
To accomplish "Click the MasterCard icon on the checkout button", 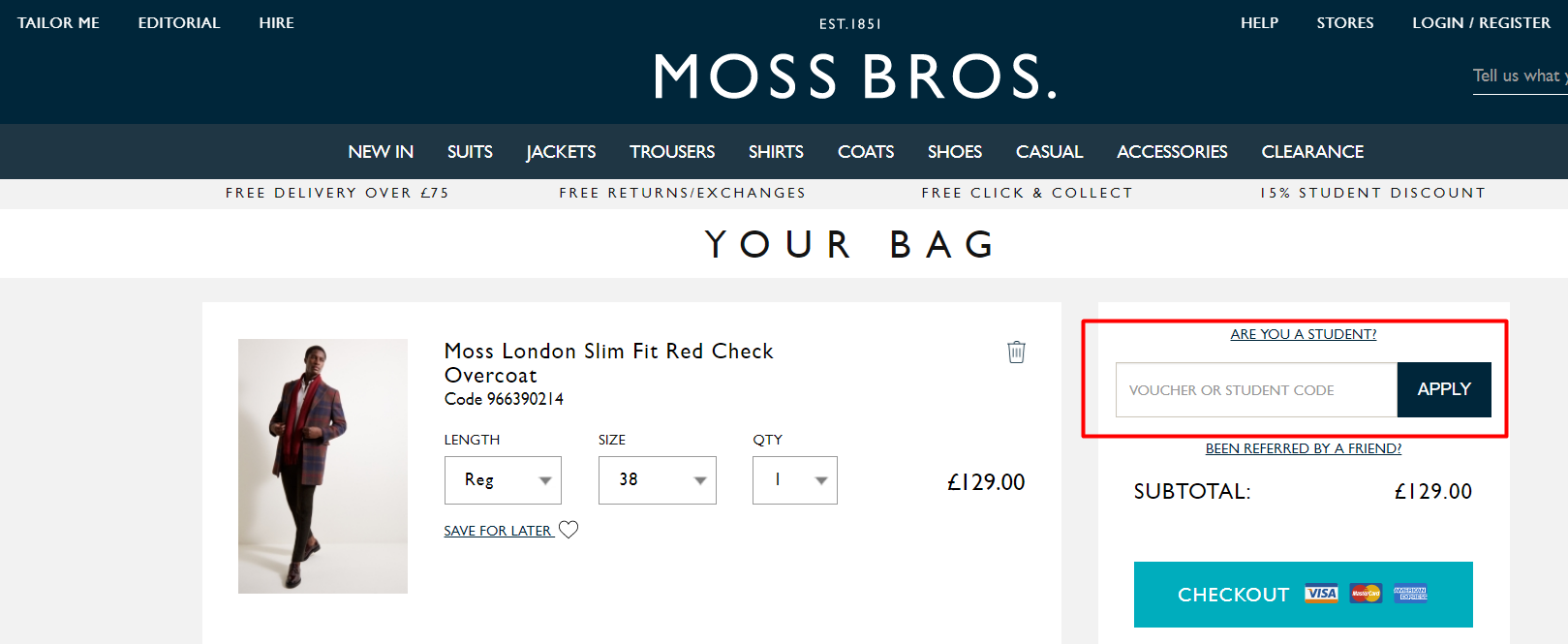I will tap(1367, 594).
